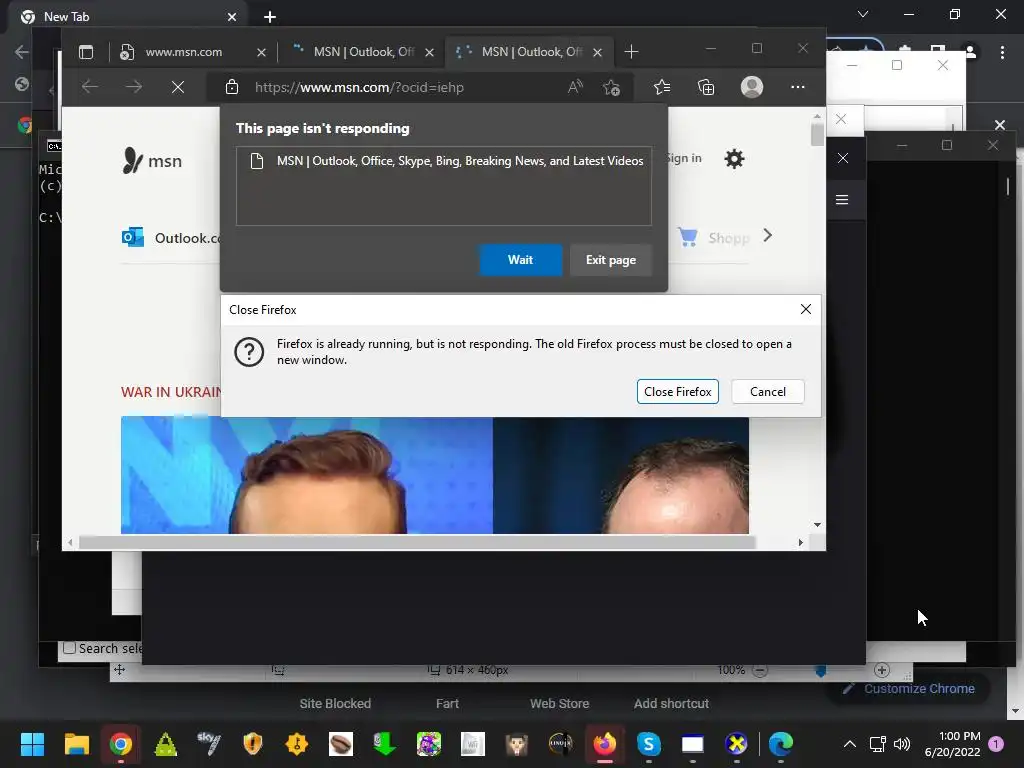This screenshot has height=768, width=1024.
Task: Open Chrome tab search dropdown
Action: point(863,14)
